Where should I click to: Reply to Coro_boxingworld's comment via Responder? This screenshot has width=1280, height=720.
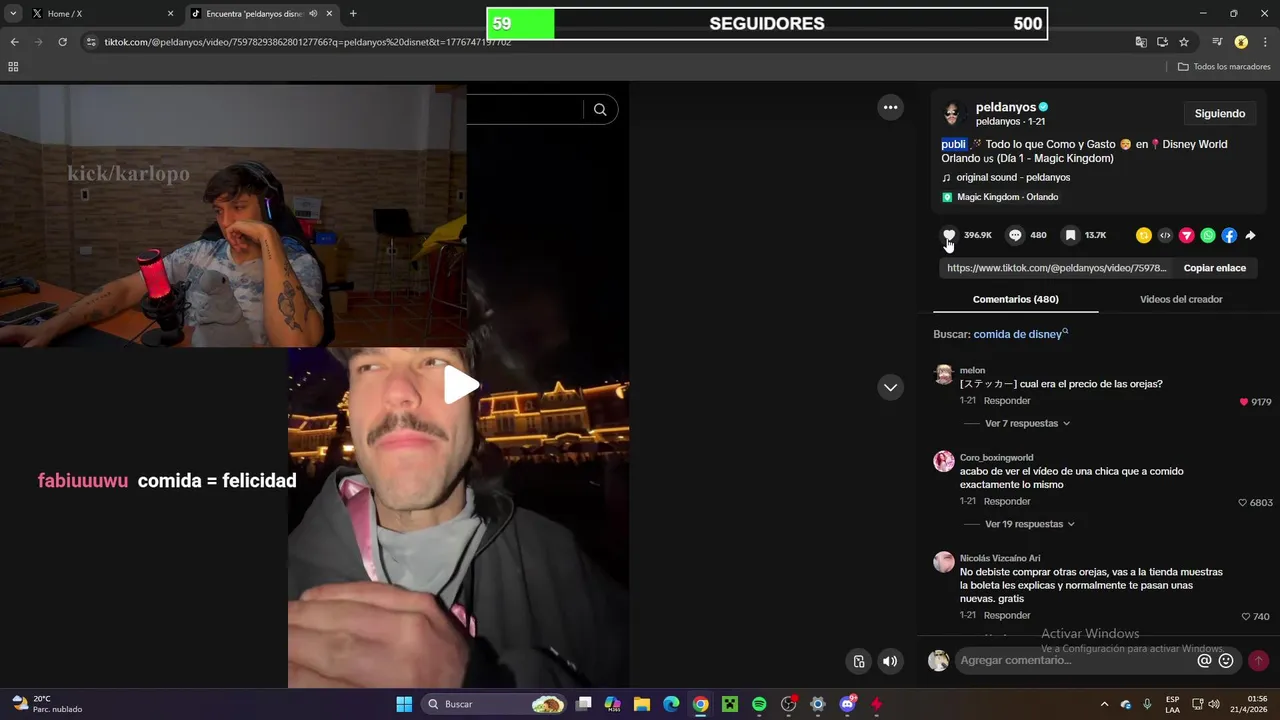click(1007, 501)
